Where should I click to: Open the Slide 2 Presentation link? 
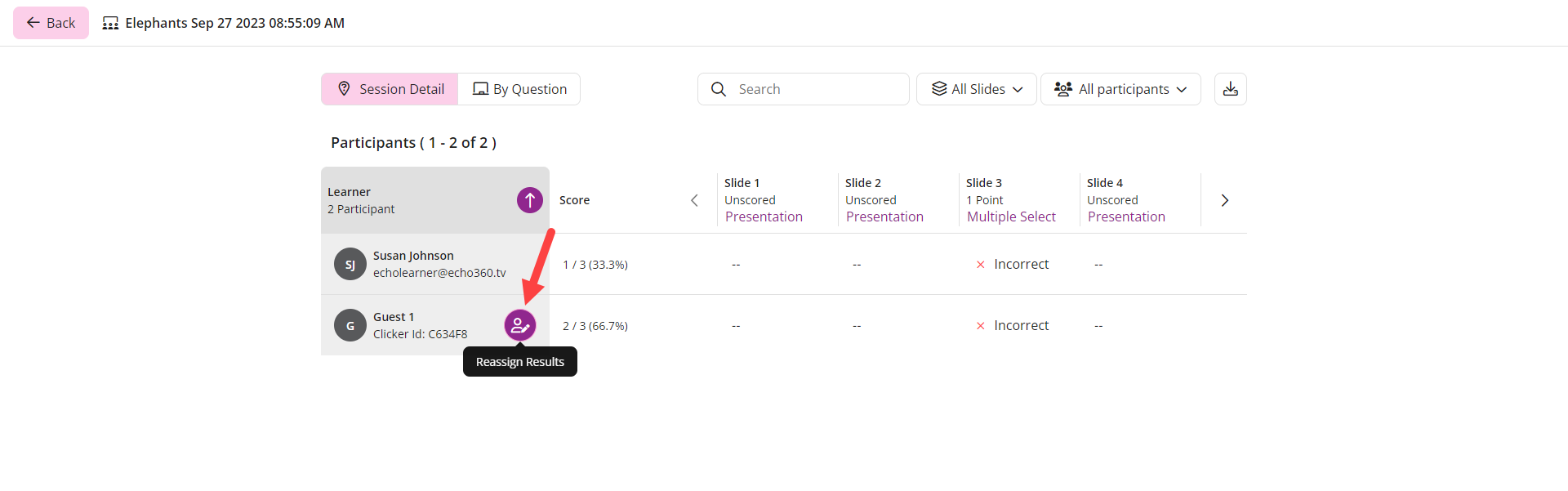(884, 216)
